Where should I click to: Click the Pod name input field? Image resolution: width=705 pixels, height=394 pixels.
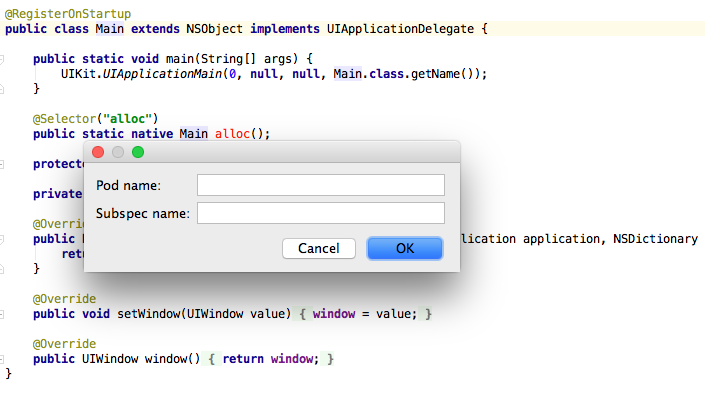(321, 185)
